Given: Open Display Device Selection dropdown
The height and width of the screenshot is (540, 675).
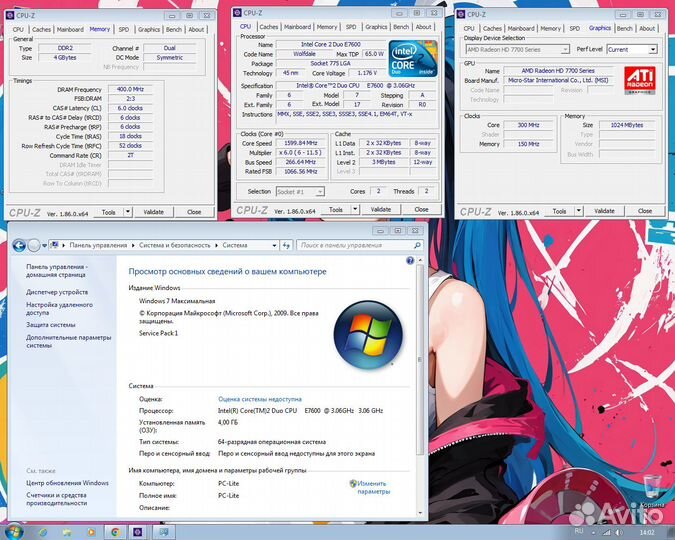Looking at the screenshot, I should 517,50.
